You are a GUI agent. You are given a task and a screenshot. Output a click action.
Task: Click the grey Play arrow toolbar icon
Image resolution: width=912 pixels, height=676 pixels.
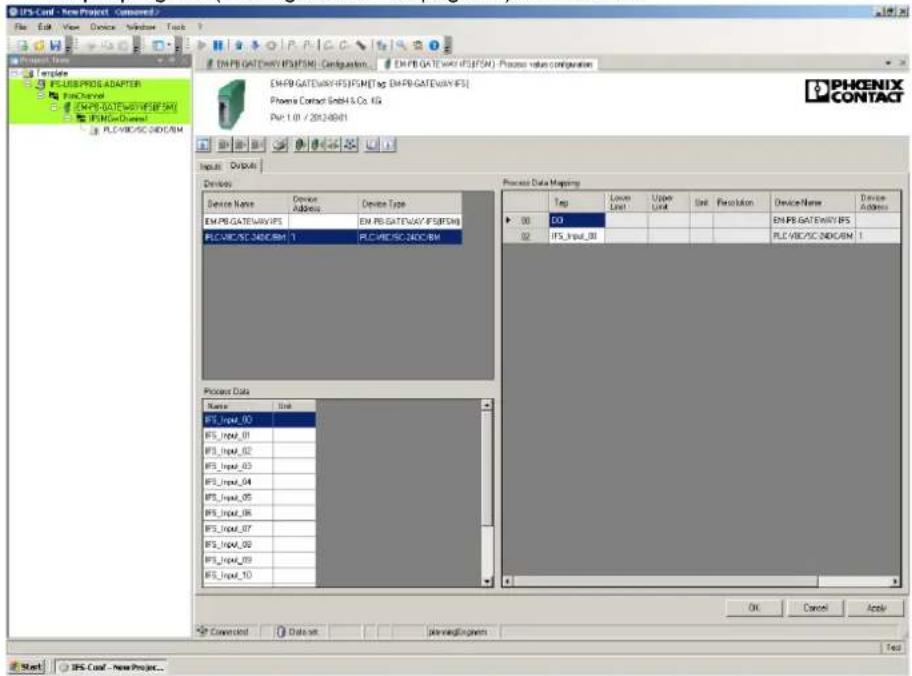click(x=202, y=45)
